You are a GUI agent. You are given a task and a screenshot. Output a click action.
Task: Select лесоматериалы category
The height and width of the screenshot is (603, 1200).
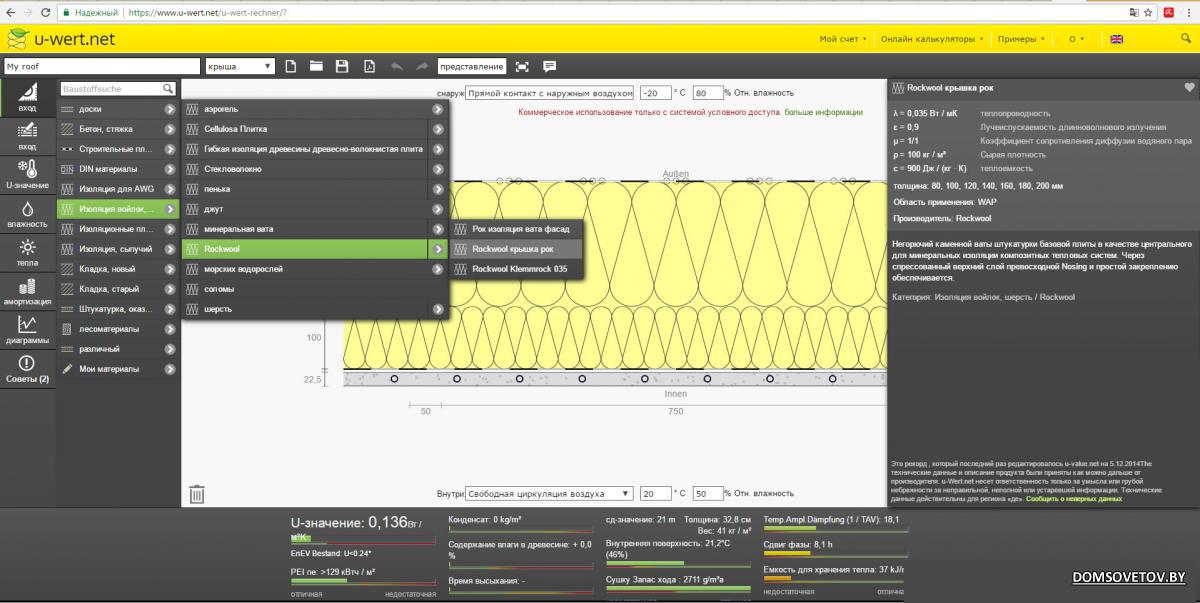click(118, 329)
